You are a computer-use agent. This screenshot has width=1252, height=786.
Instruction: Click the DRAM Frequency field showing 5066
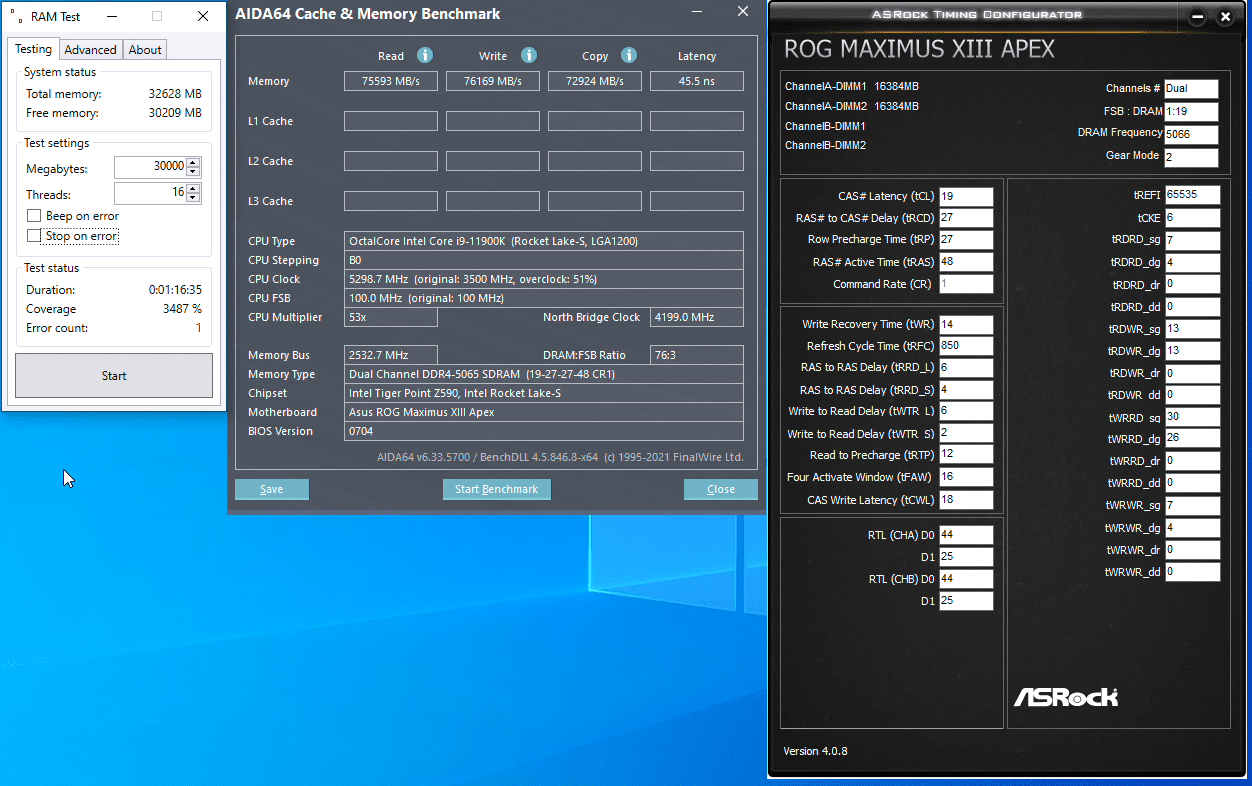click(x=1192, y=135)
